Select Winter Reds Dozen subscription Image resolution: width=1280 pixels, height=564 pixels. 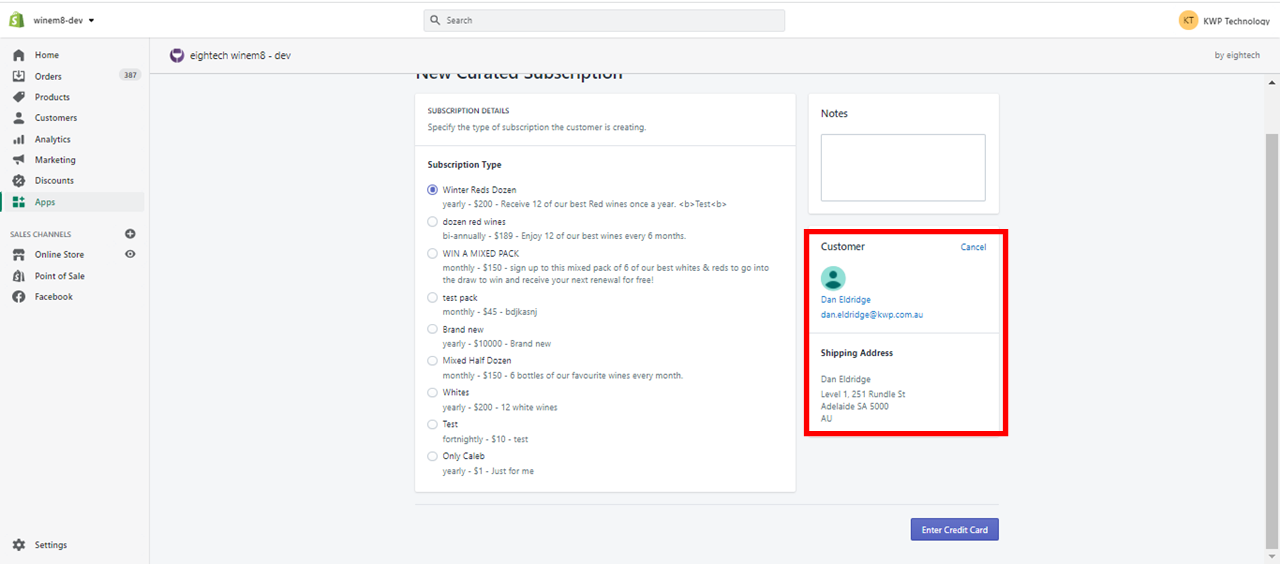(x=432, y=189)
